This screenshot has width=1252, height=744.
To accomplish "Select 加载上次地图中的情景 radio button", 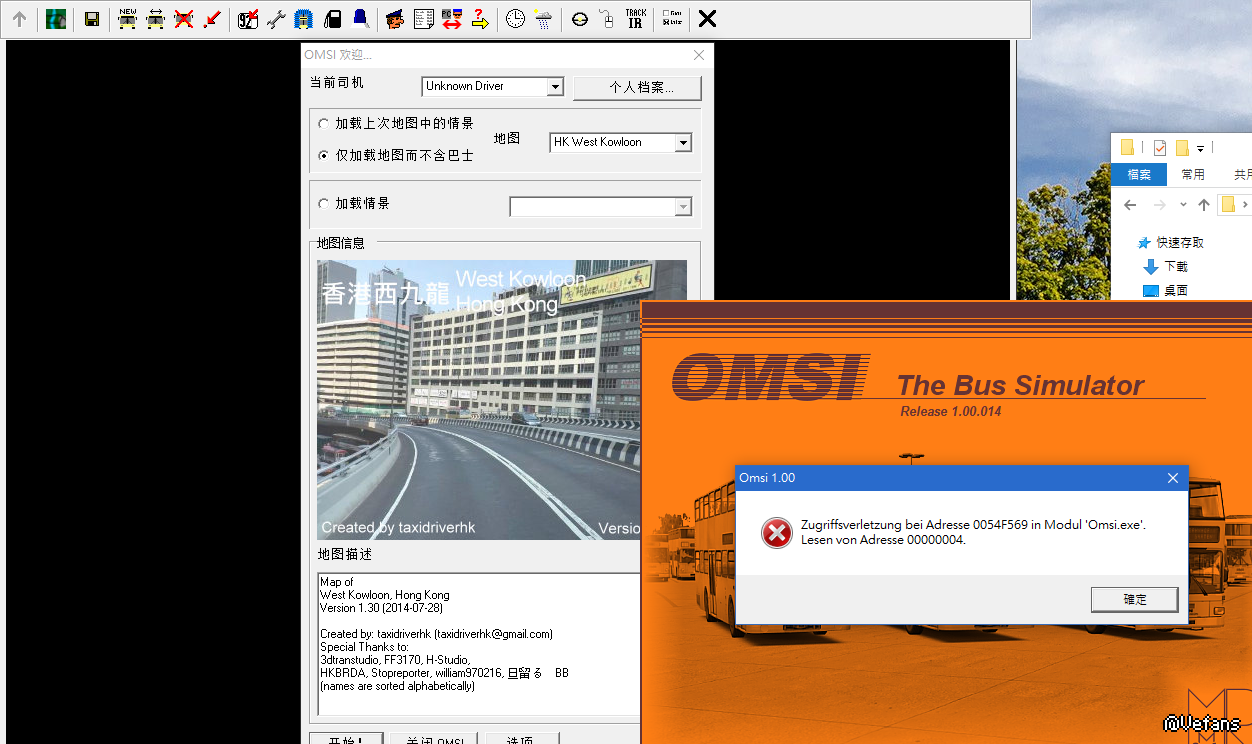I will click(x=323, y=124).
